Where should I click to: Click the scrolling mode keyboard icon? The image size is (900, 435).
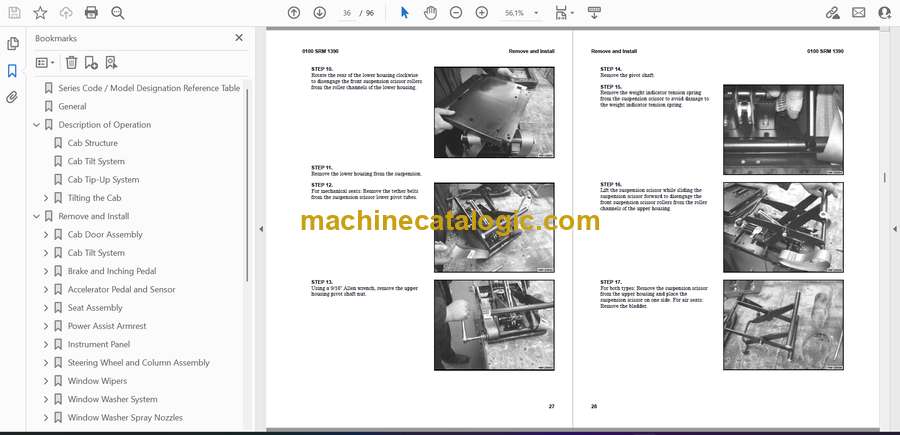tap(594, 13)
